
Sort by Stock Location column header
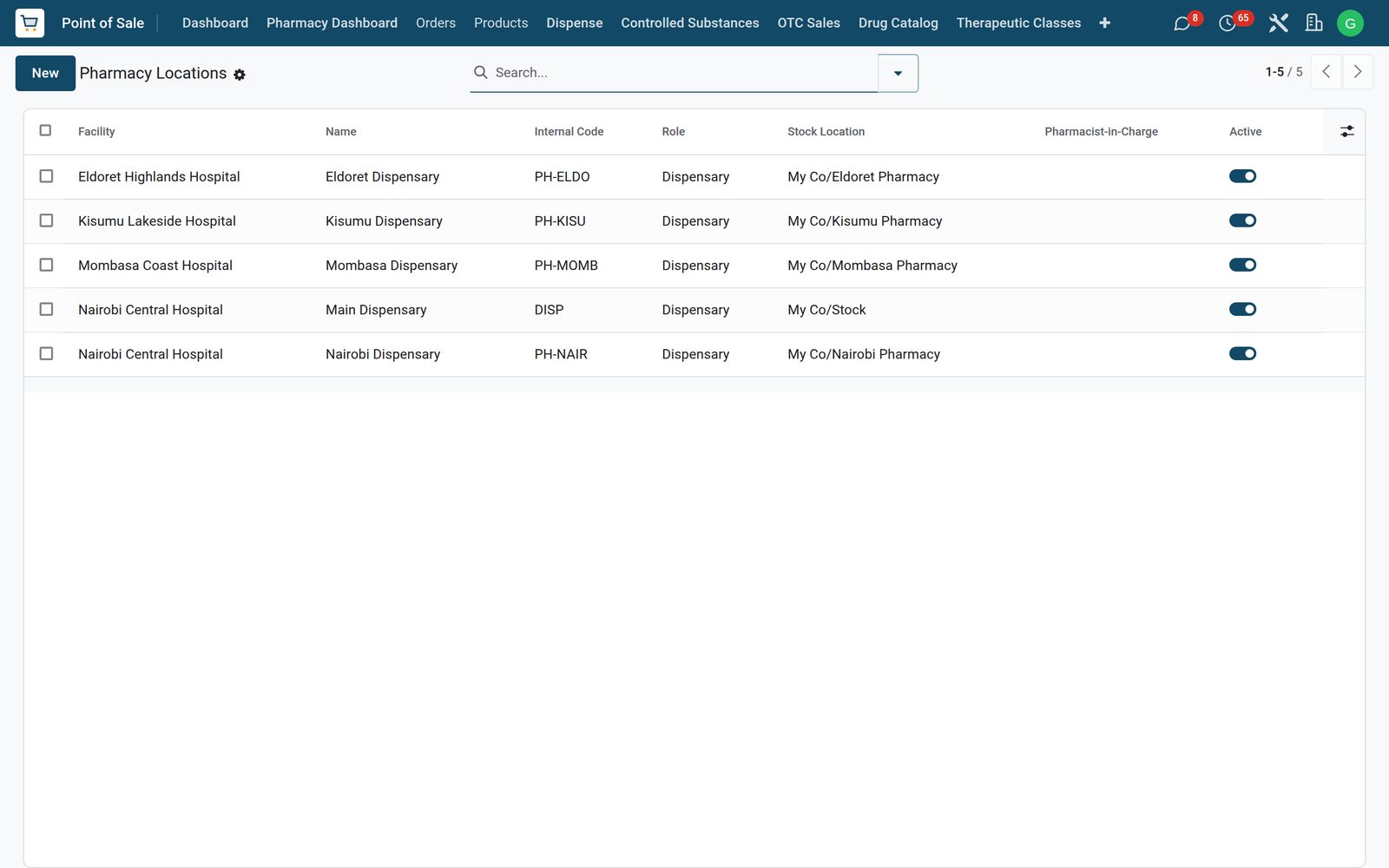point(826,132)
